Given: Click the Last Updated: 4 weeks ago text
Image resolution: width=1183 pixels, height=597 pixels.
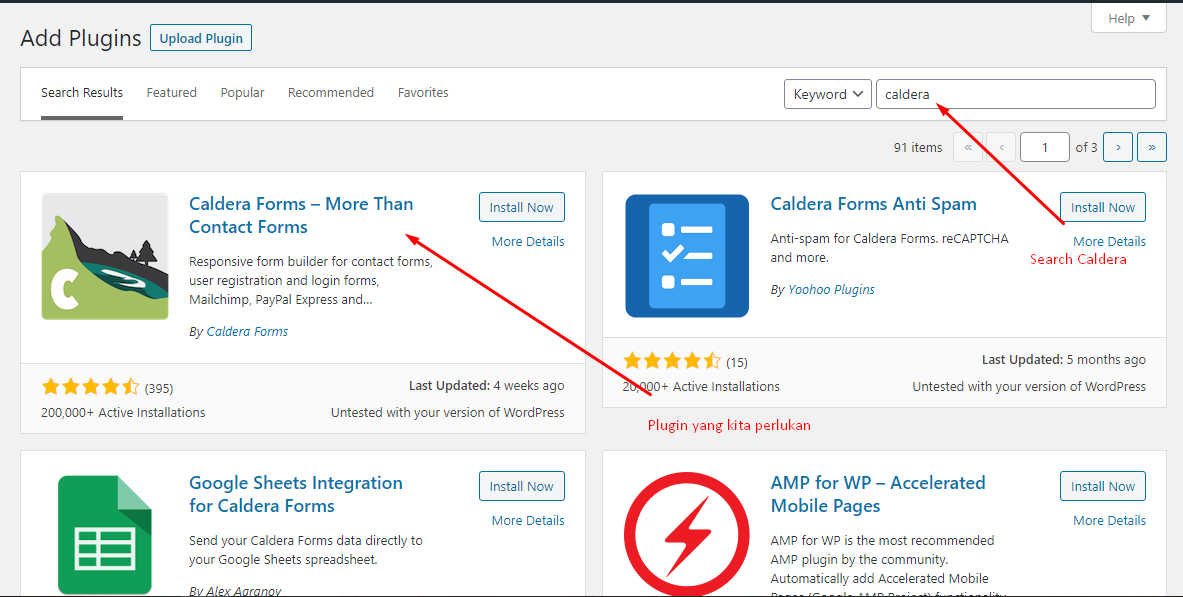Looking at the screenshot, I should point(487,386).
